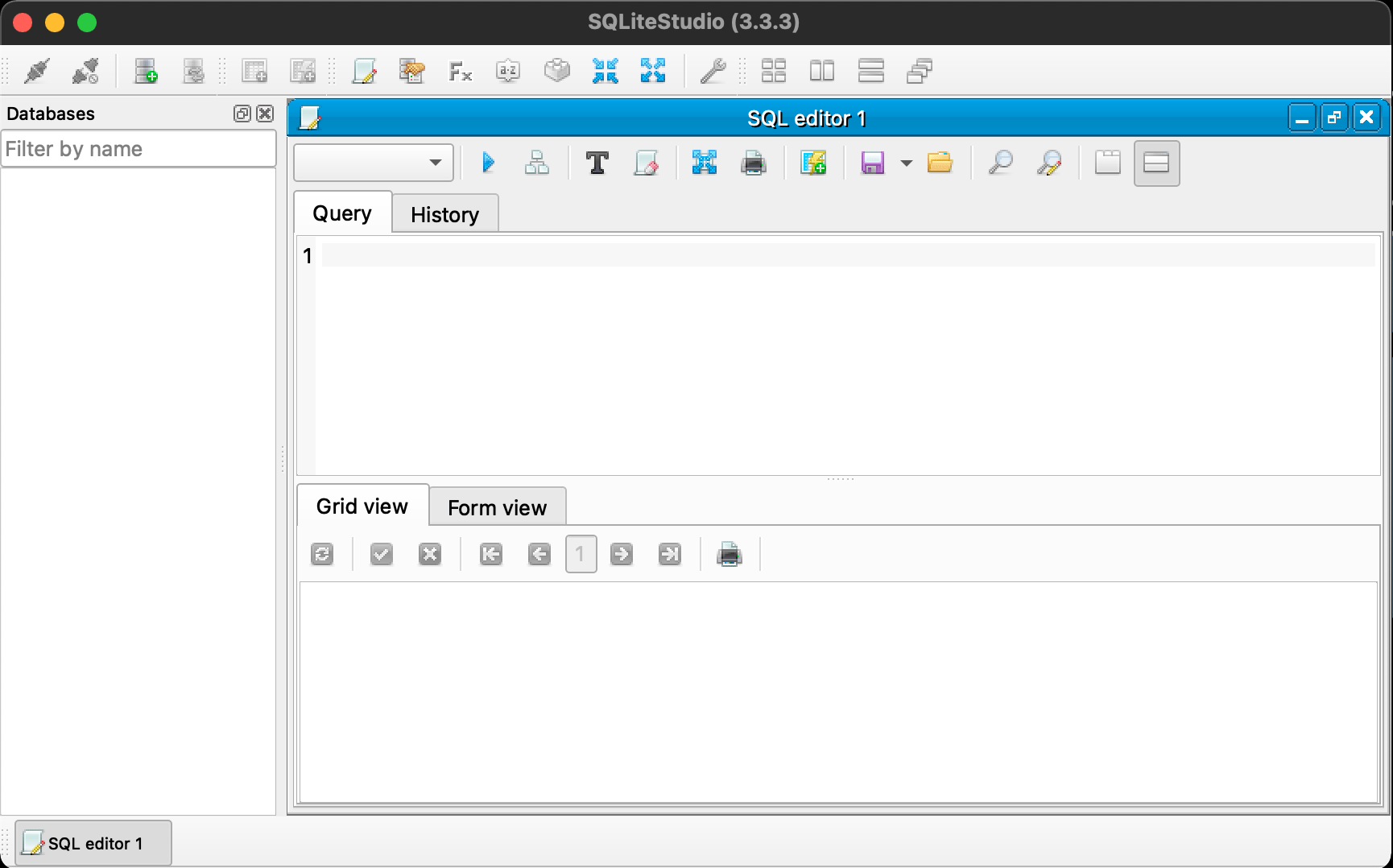The height and width of the screenshot is (868, 1393).
Task: Switch to the Query tab
Action: [343, 213]
